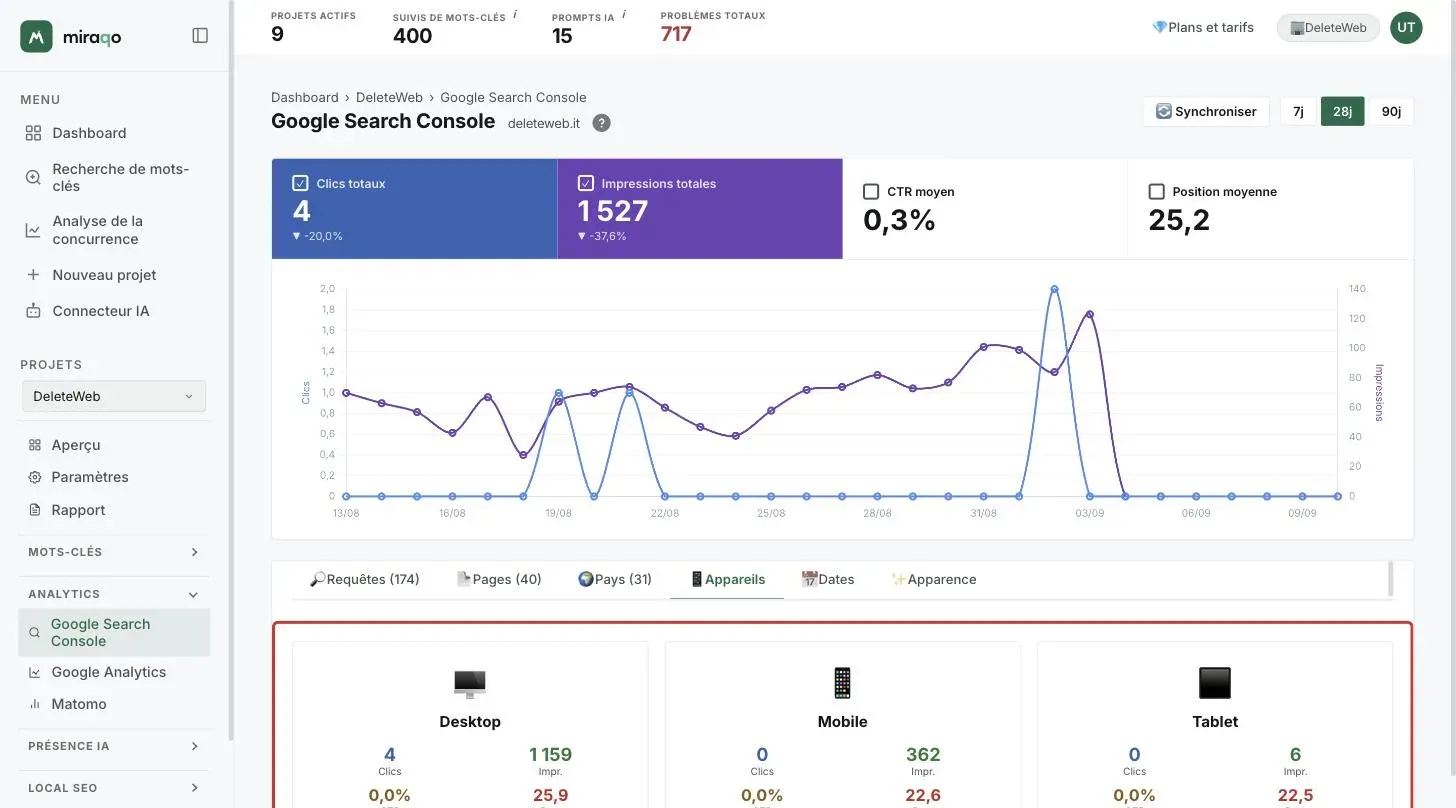Open Google Analytics in sidebar
Viewport: 1456px width, 808px height.
point(109,672)
